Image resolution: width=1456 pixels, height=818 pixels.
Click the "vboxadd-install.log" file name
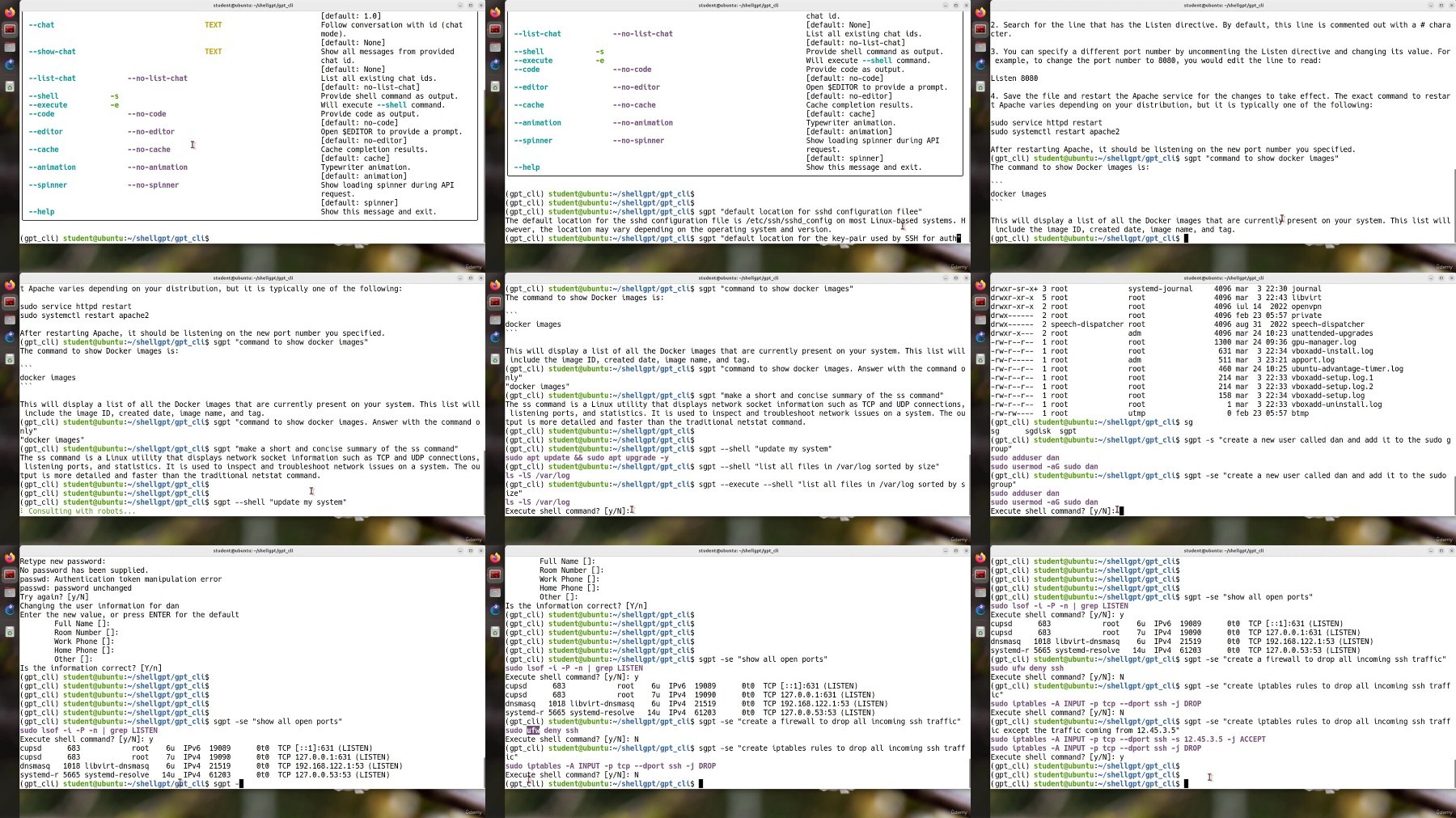click(x=1331, y=351)
